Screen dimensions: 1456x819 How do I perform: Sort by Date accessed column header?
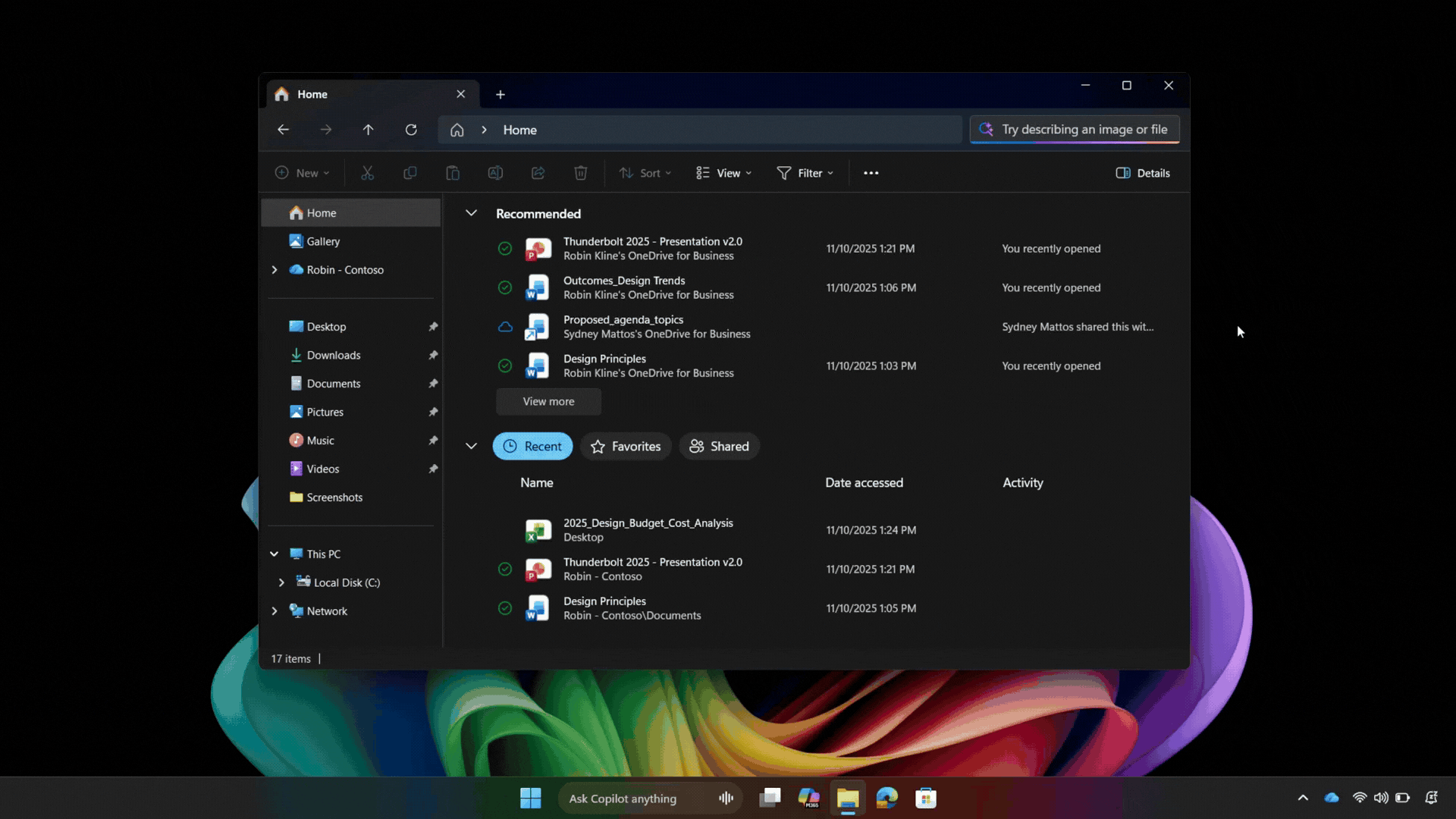tap(864, 482)
